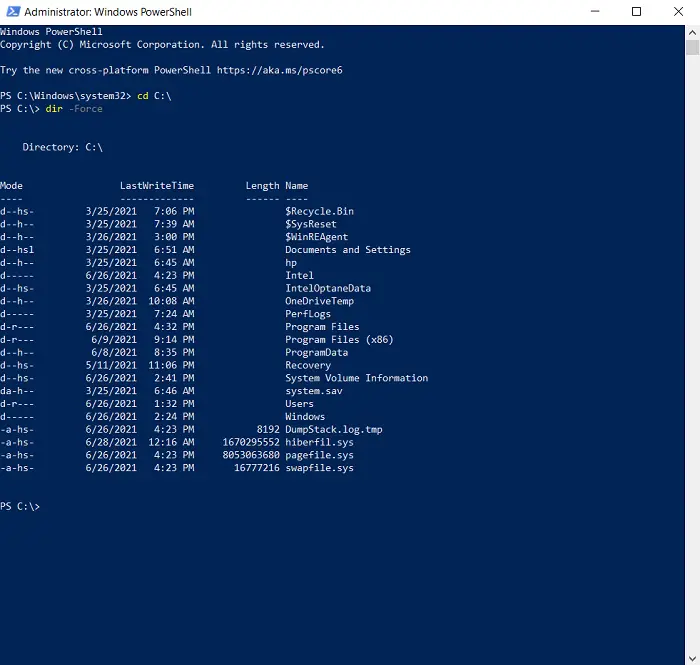Screen dimensions: 700x665
Task: Click the DumpStack.log.tmp file name
Action: coord(334,429)
